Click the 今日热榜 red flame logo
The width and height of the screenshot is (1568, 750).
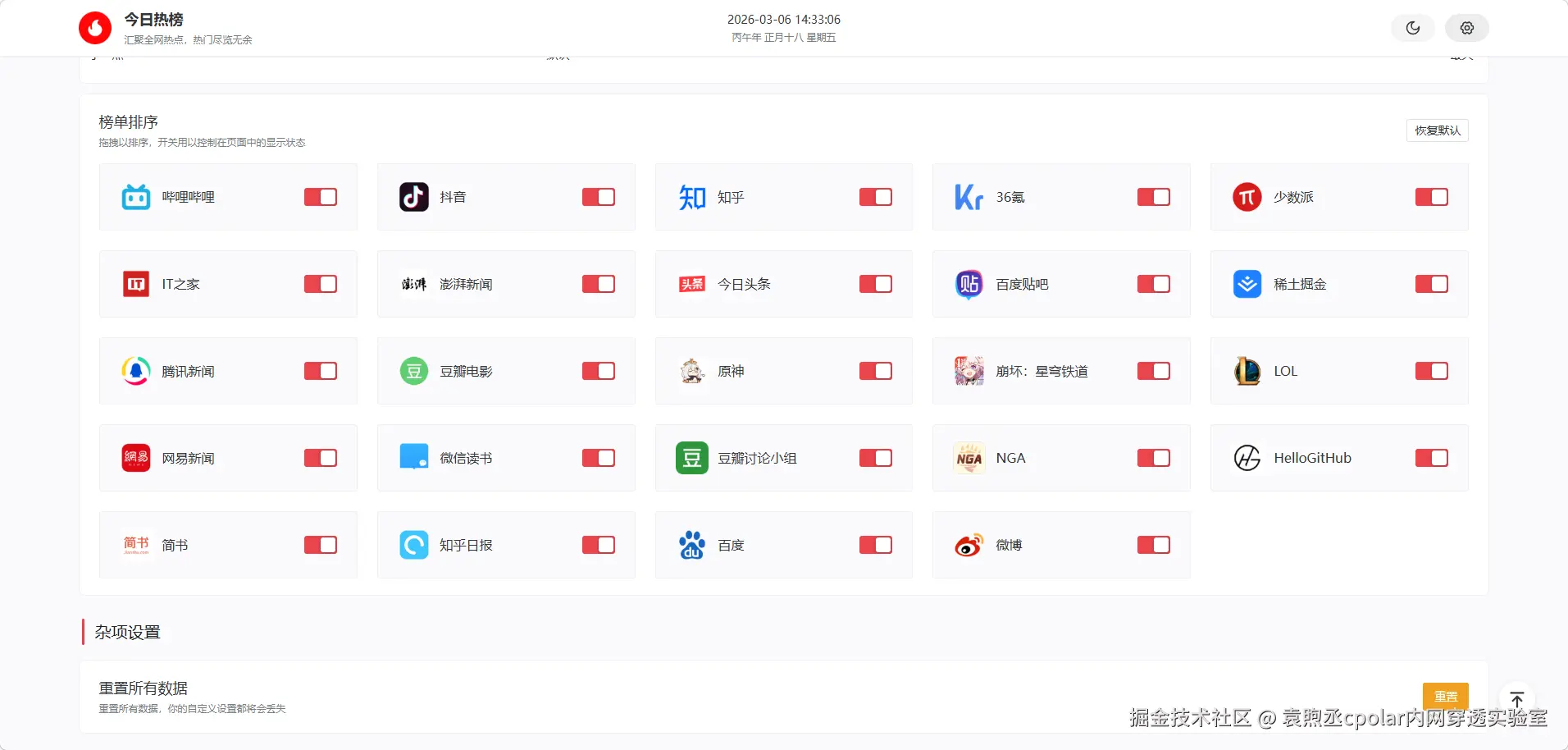95,28
